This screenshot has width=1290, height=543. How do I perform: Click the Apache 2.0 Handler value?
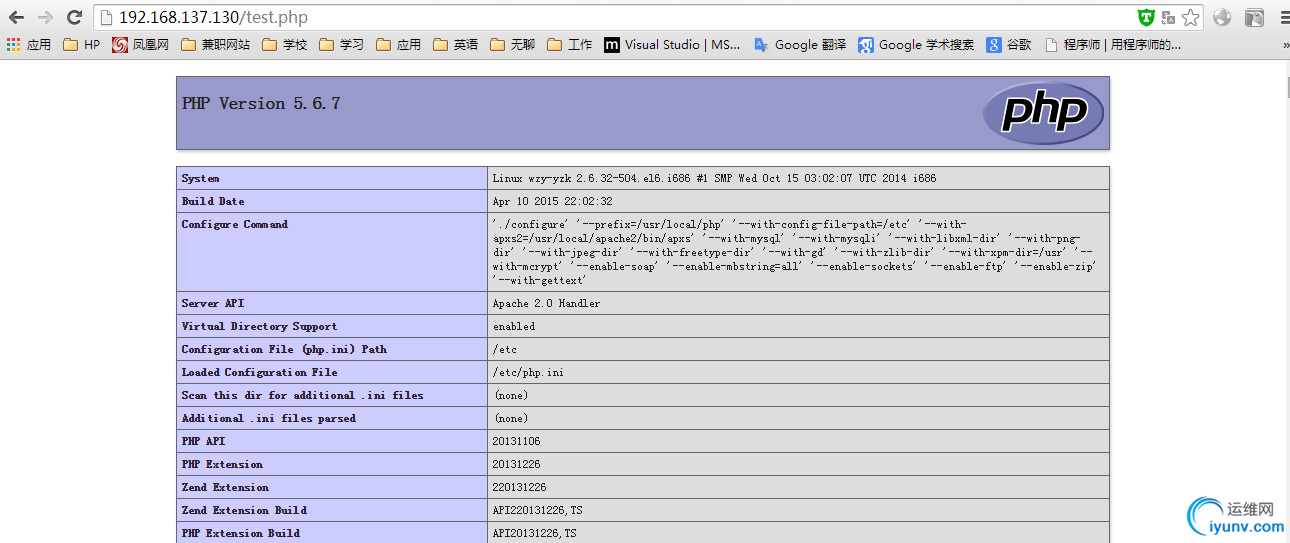(x=546, y=303)
